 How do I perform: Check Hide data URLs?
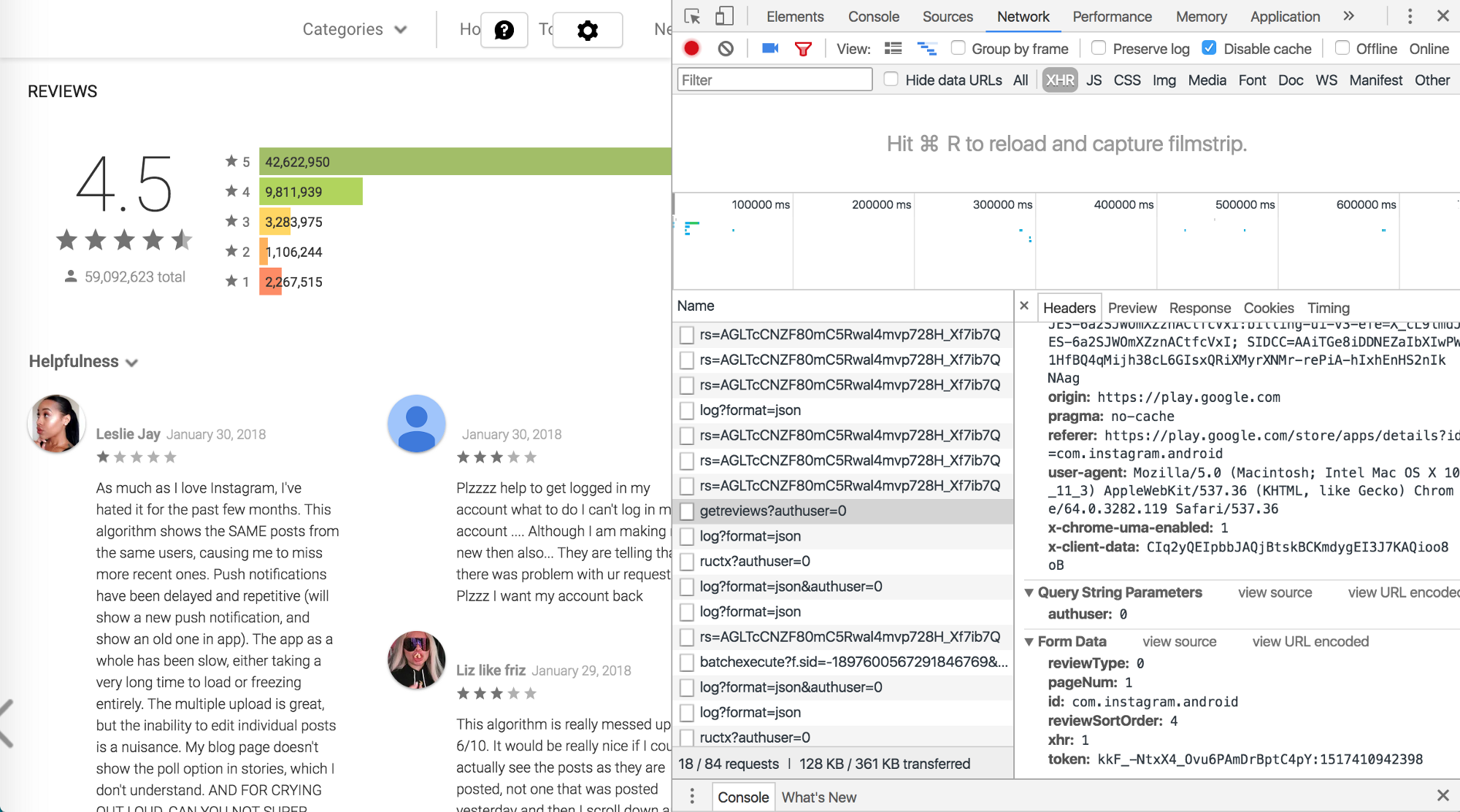coord(891,80)
